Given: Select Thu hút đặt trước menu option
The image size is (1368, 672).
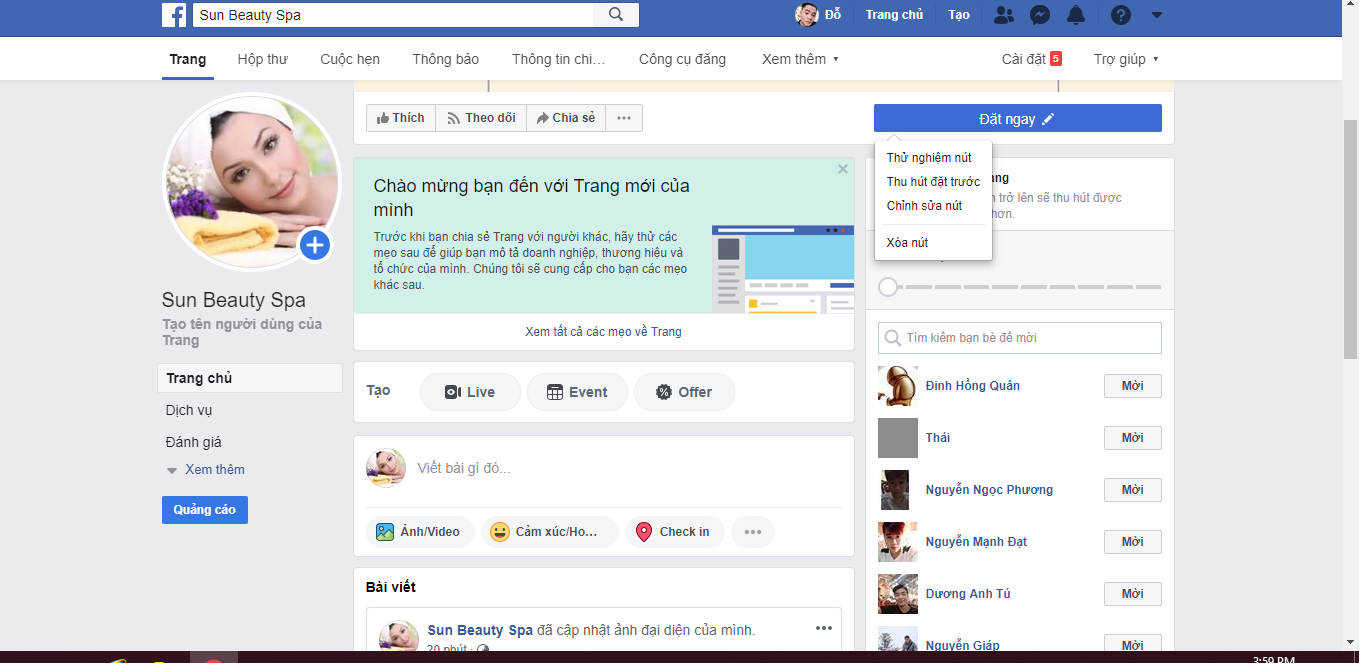Looking at the screenshot, I should point(933,182).
